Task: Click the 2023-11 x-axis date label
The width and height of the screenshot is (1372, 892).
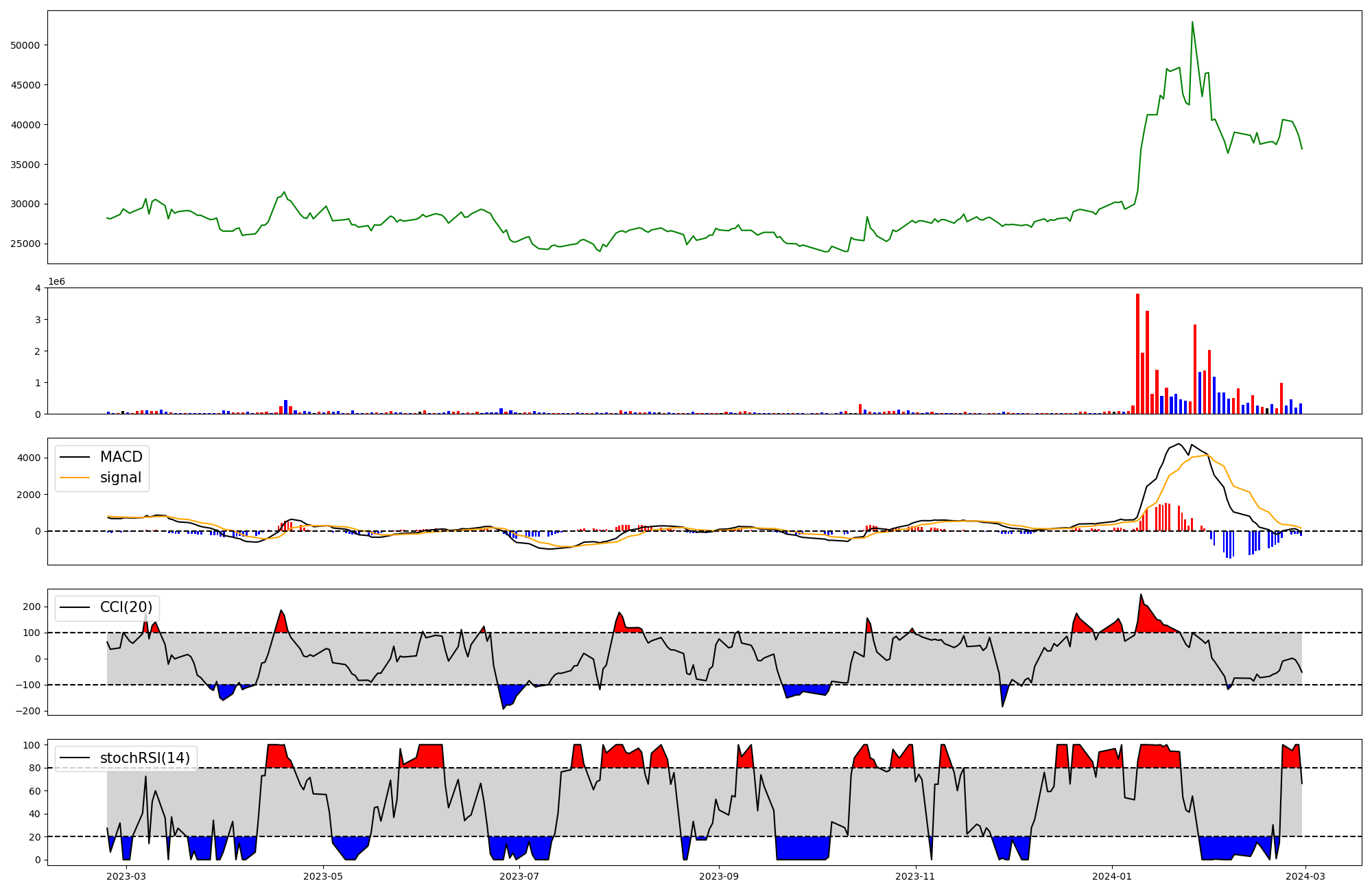Action: [916, 876]
